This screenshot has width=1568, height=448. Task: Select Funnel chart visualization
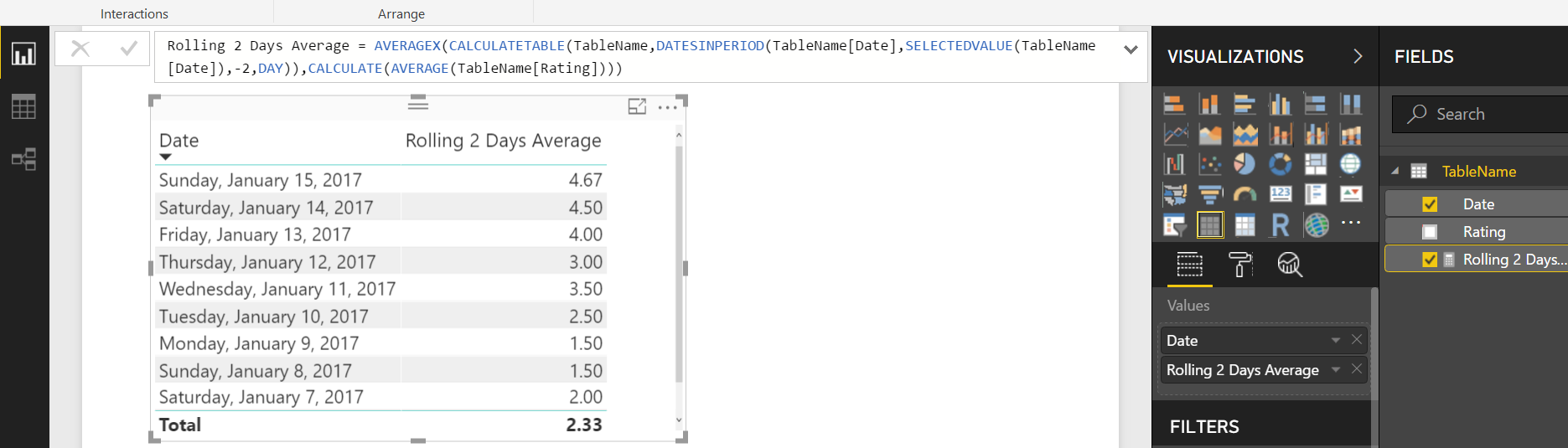click(1209, 194)
